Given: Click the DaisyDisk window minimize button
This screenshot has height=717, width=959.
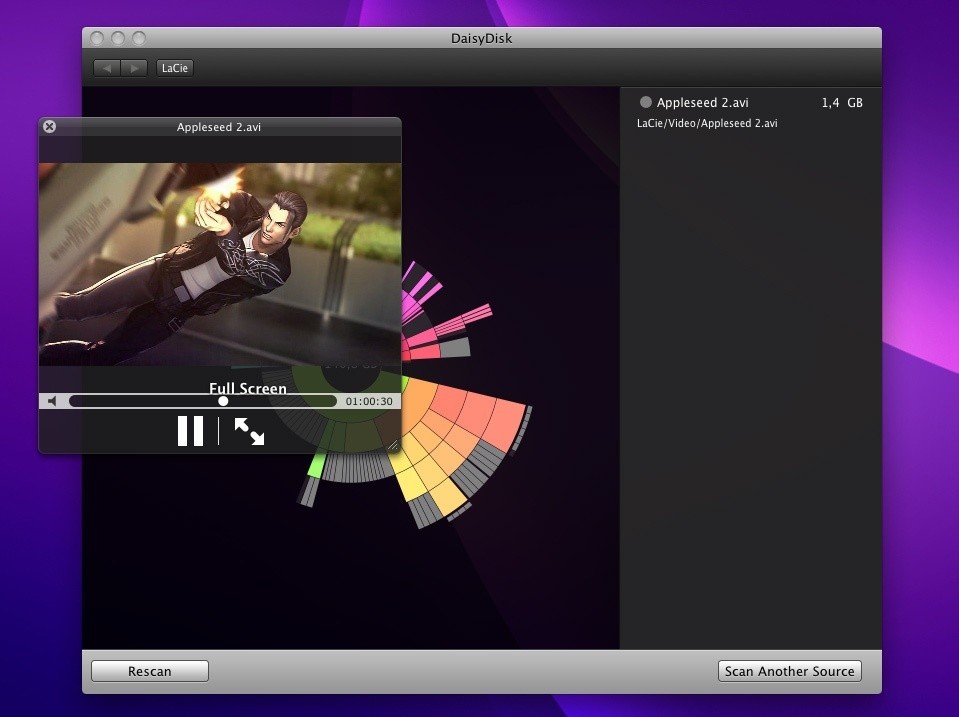Looking at the screenshot, I should point(118,39).
